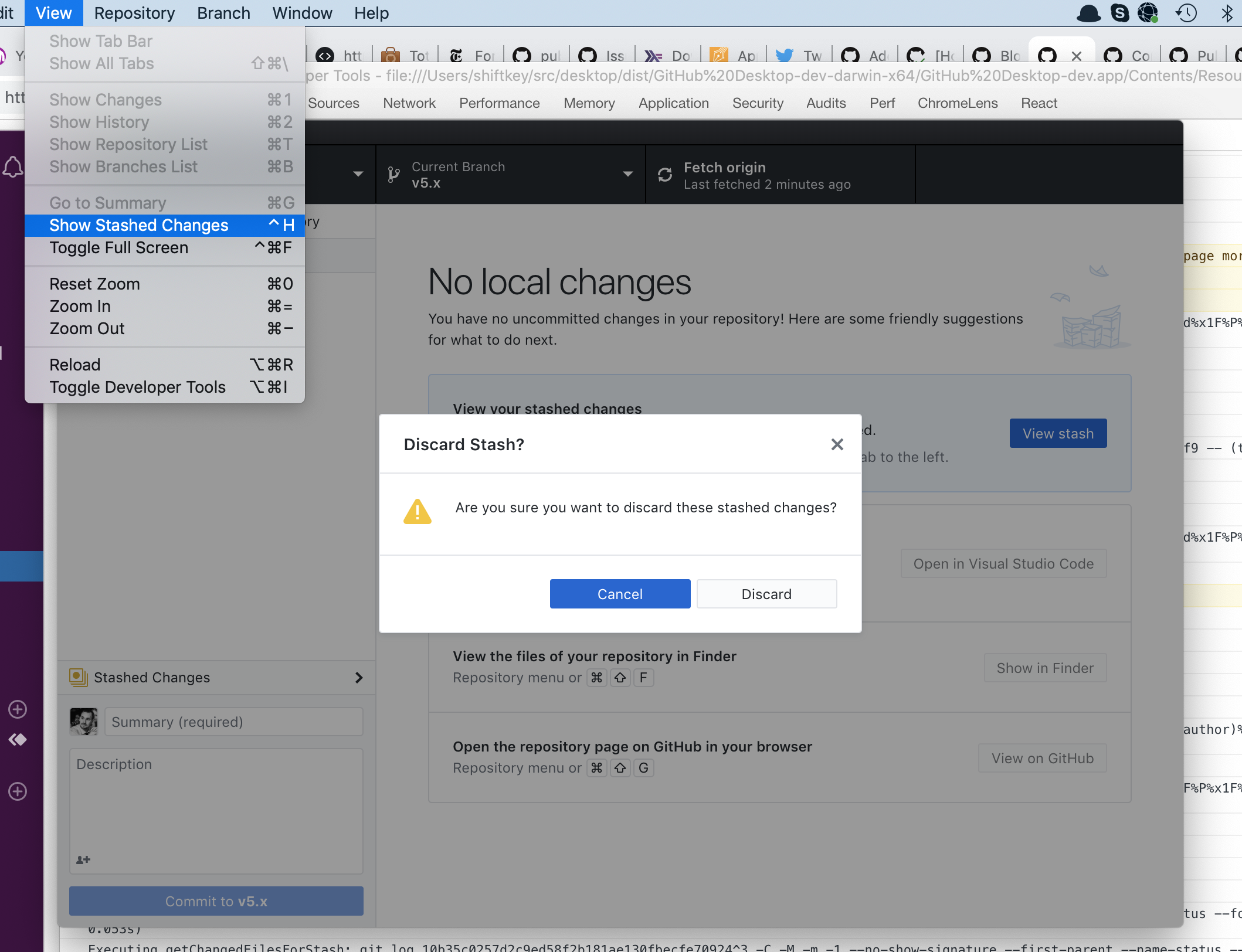Expand the Stashed Changes section chevron

click(x=359, y=677)
